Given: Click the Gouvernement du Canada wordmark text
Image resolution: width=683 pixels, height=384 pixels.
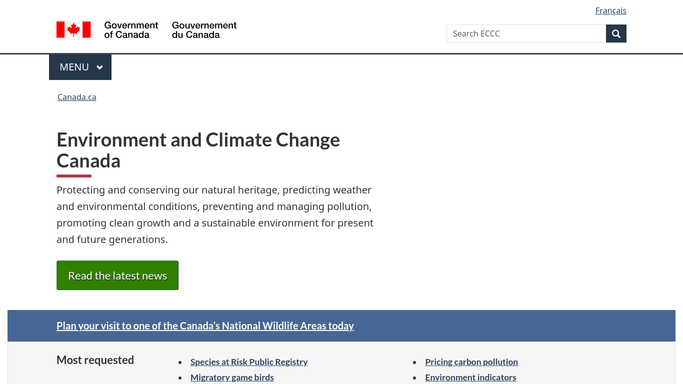Looking at the screenshot, I should click(x=204, y=30).
